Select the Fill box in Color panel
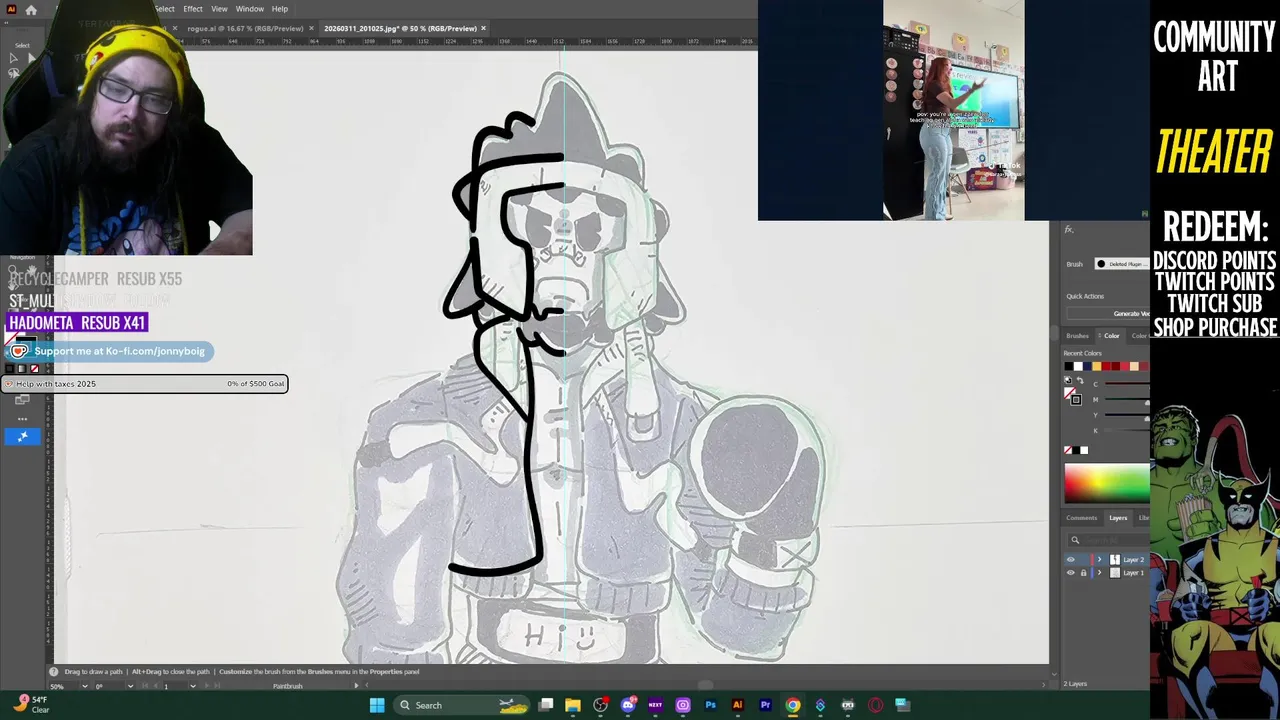 pos(1069,393)
